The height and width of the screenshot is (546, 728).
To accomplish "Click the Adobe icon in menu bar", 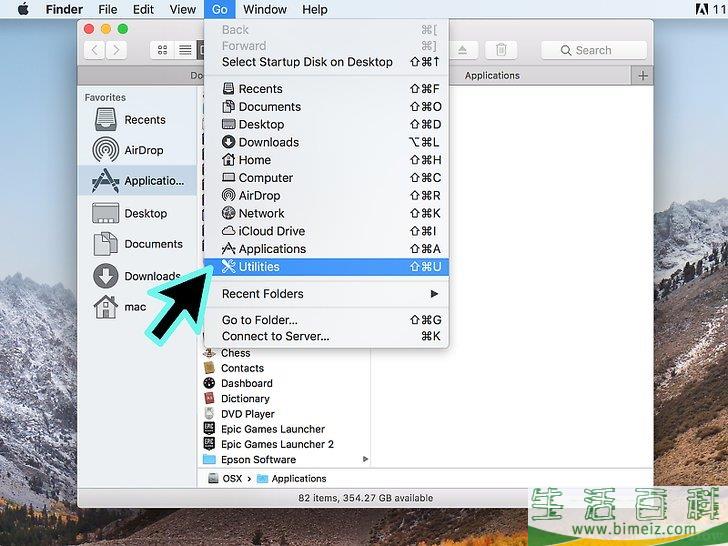I will 702,9.
